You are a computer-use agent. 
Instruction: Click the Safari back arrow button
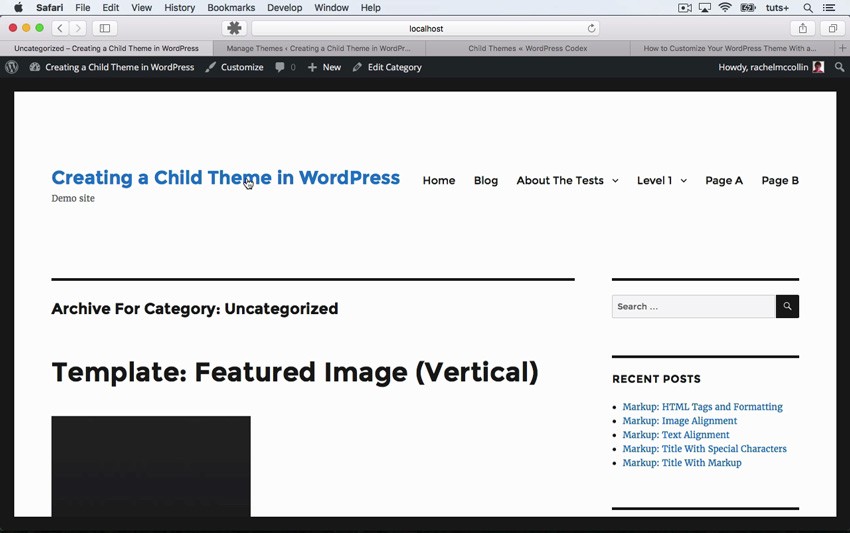pos(60,28)
